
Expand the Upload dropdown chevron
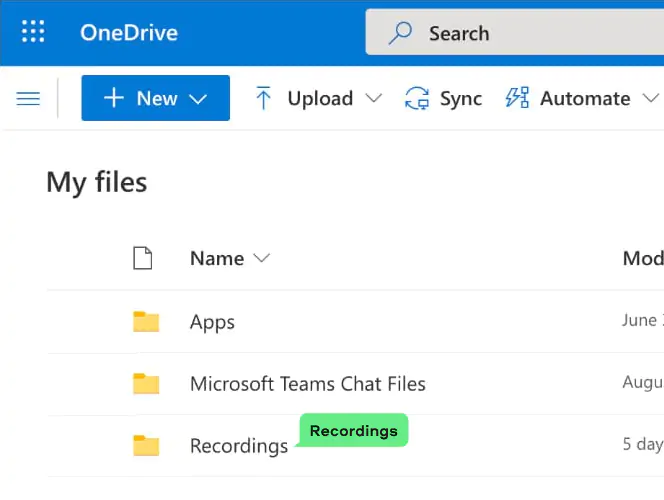pyautogui.click(x=374, y=98)
